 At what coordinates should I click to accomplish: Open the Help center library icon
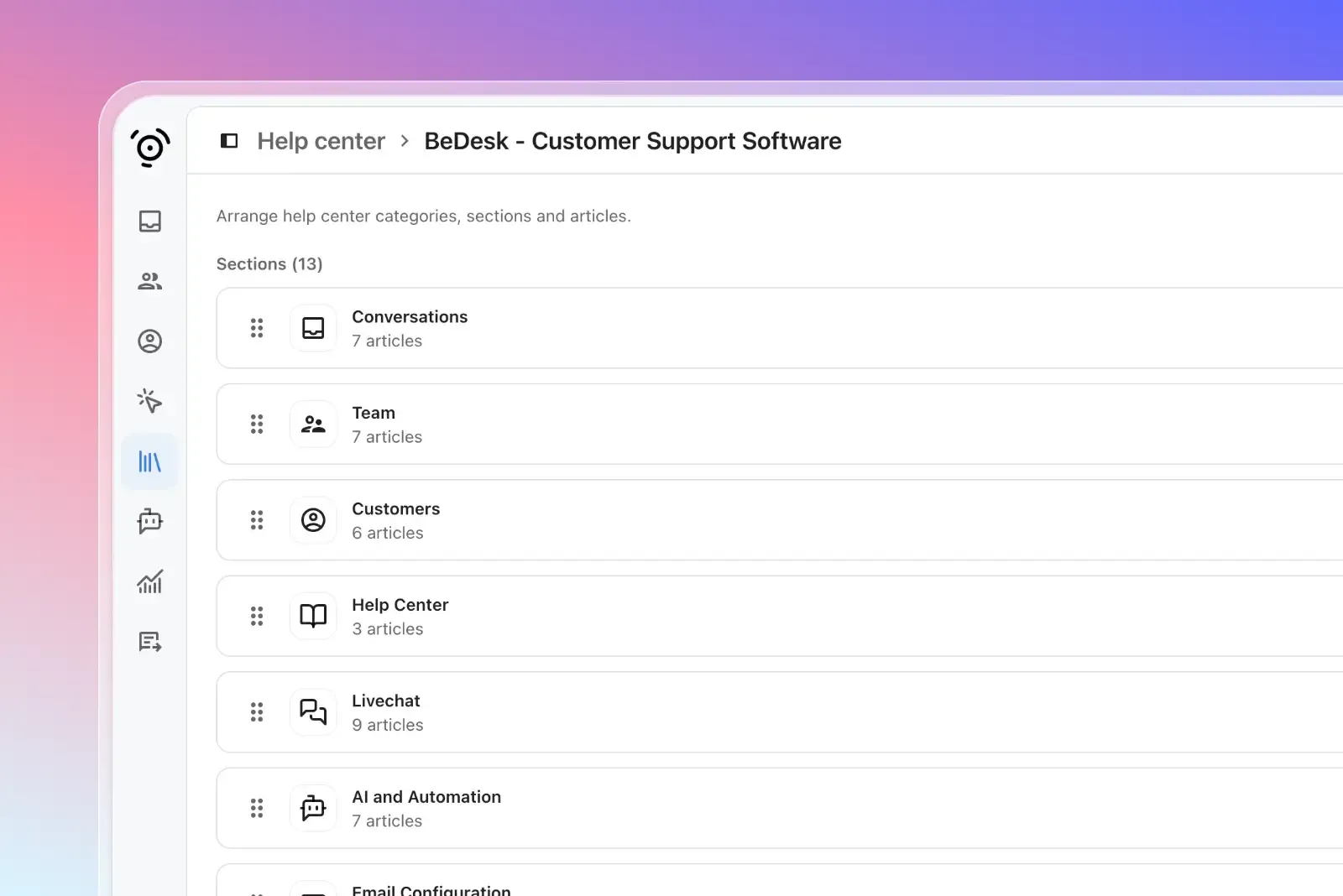coord(149,461)
